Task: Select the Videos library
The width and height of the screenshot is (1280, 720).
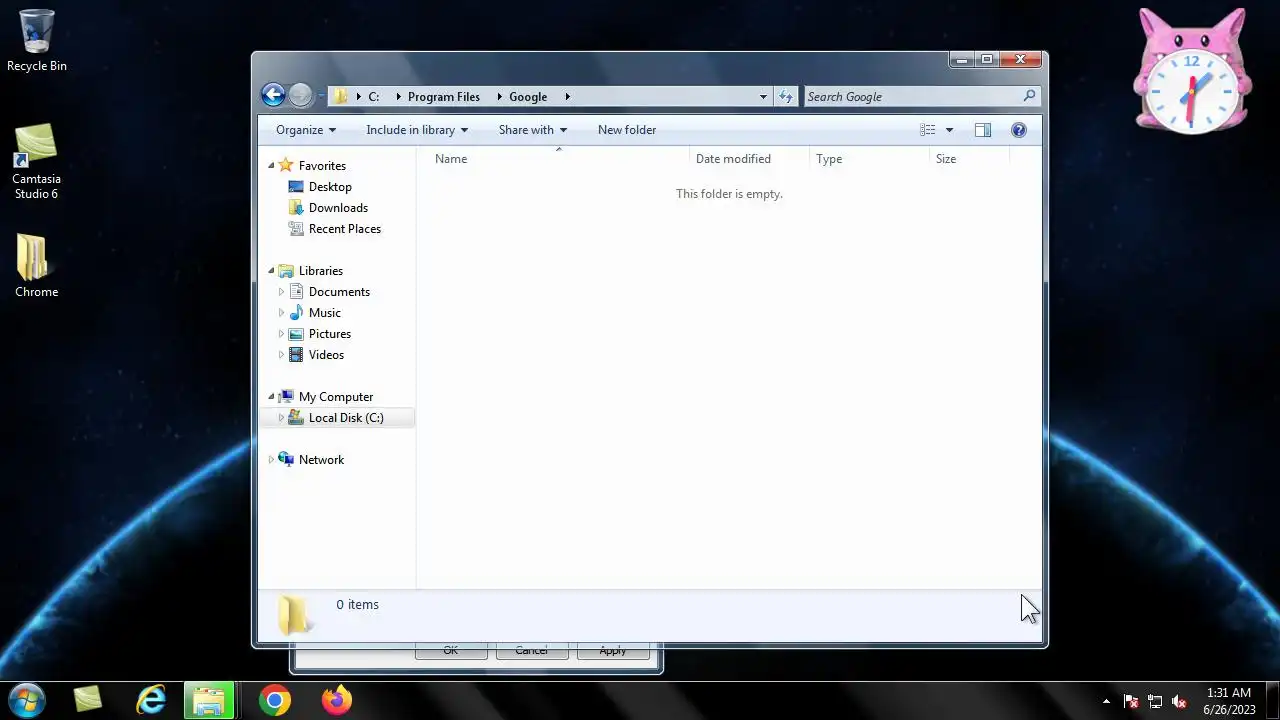Action: (x=326, y=355)
